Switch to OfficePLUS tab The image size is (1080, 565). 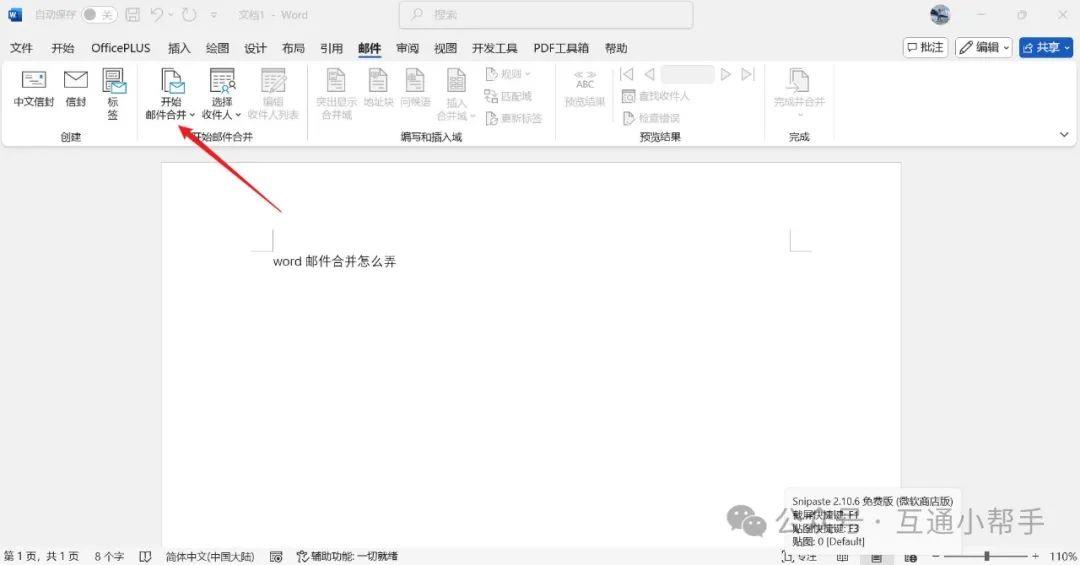point(121,48)
